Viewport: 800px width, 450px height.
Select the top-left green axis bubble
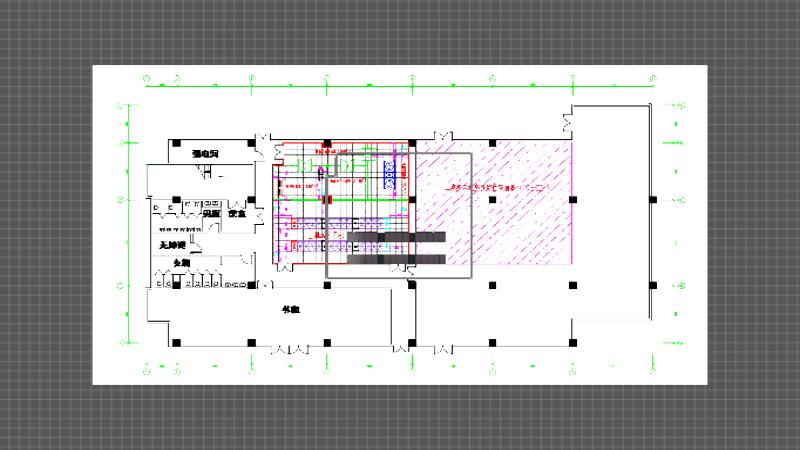coord(147,77)
